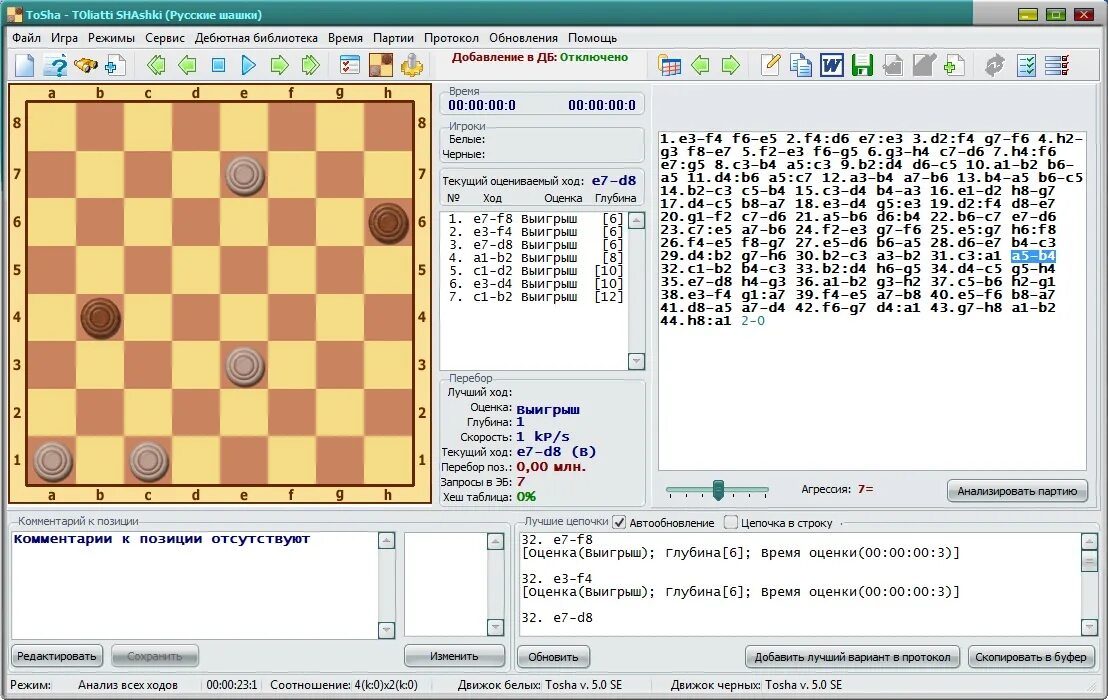
Task: Click the gray refresh arrows icon
Action: pos(995,66)
